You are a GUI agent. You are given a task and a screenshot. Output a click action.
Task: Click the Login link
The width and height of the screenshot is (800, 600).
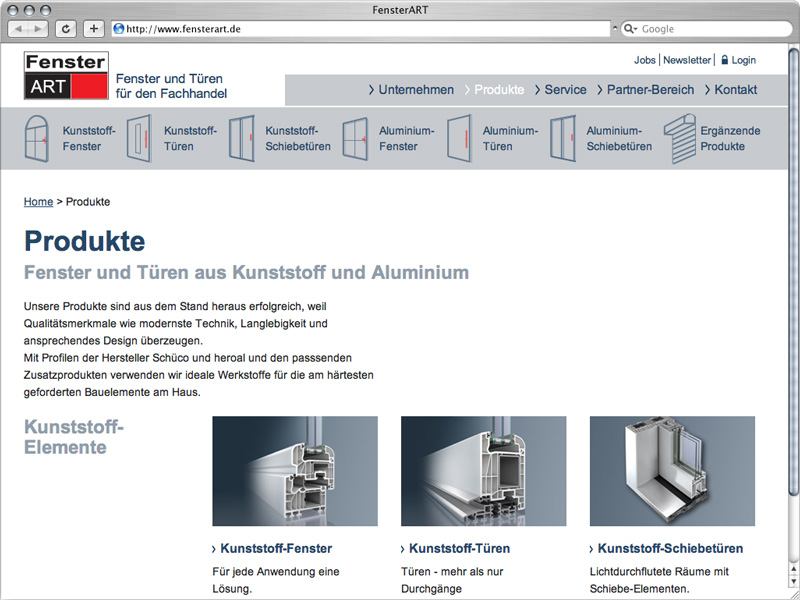pos(743,60)
